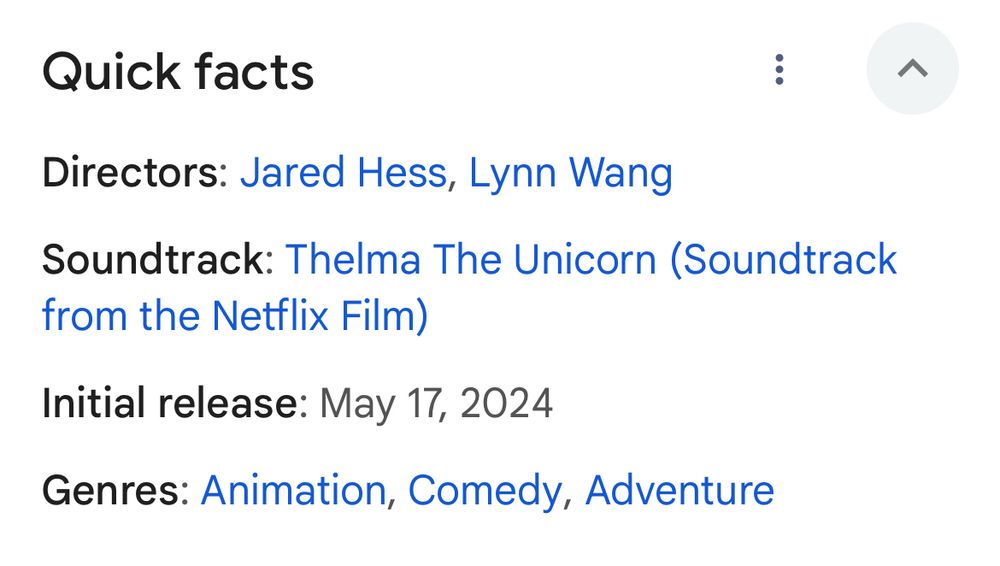Click the Genres label
Viewport: 1000px width, 566px height.
tap(115, 490)
